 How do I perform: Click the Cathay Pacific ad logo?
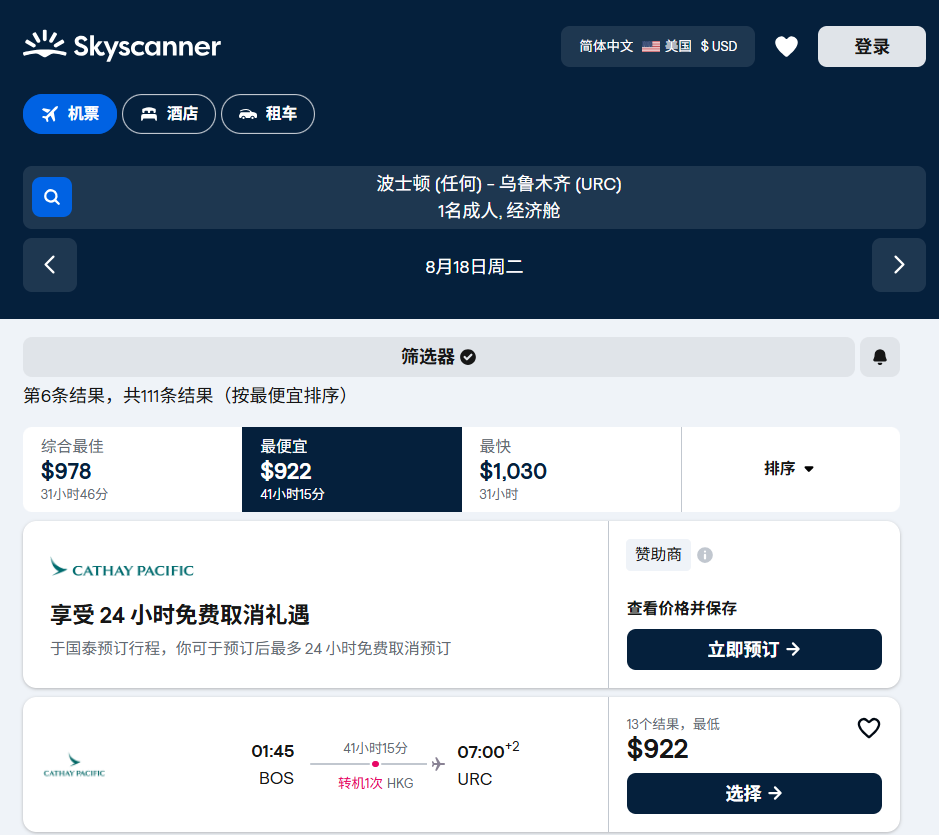pyautogui.click(x=122, y=569)
